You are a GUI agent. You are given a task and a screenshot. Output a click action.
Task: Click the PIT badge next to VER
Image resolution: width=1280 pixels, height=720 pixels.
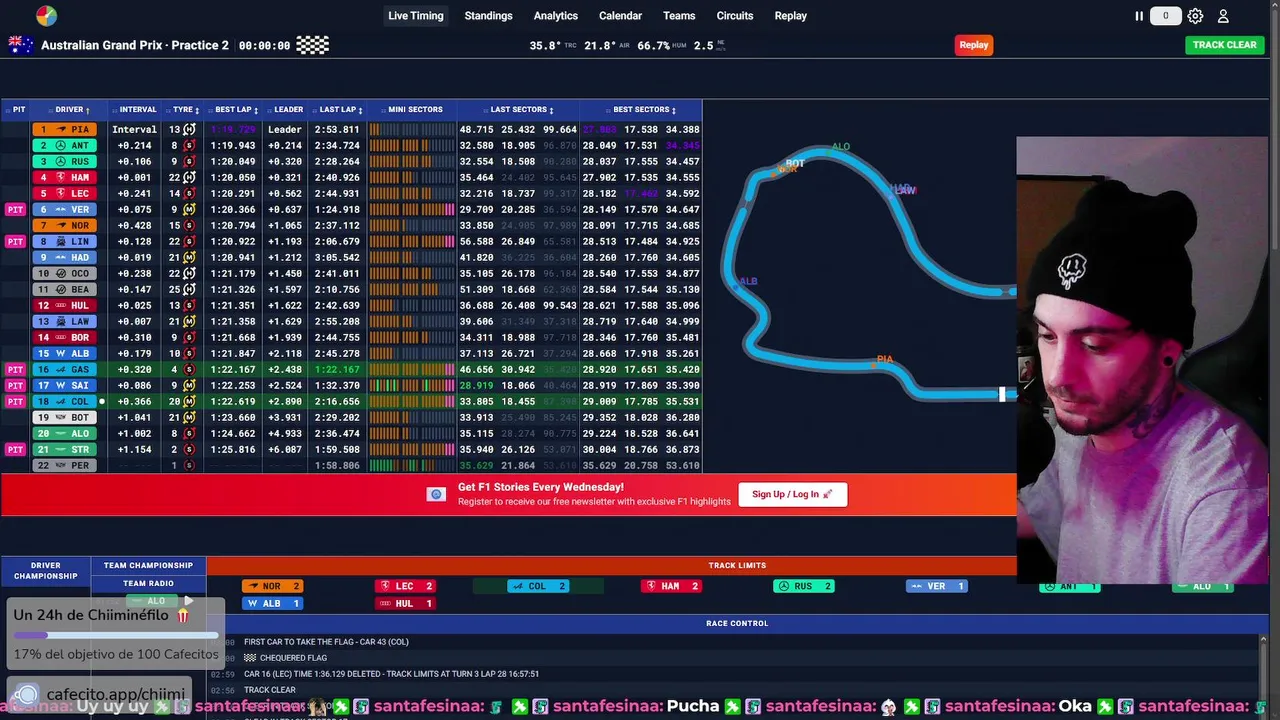pyautogui.click(x=15, y=209)
